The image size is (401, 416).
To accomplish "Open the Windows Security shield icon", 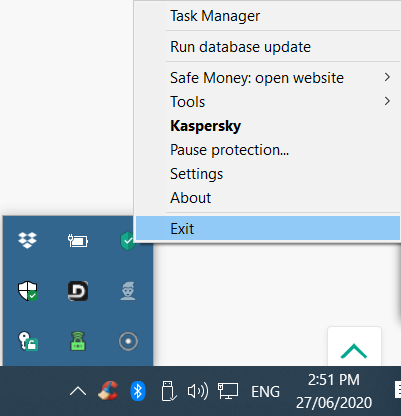I will tap(28, 291).
